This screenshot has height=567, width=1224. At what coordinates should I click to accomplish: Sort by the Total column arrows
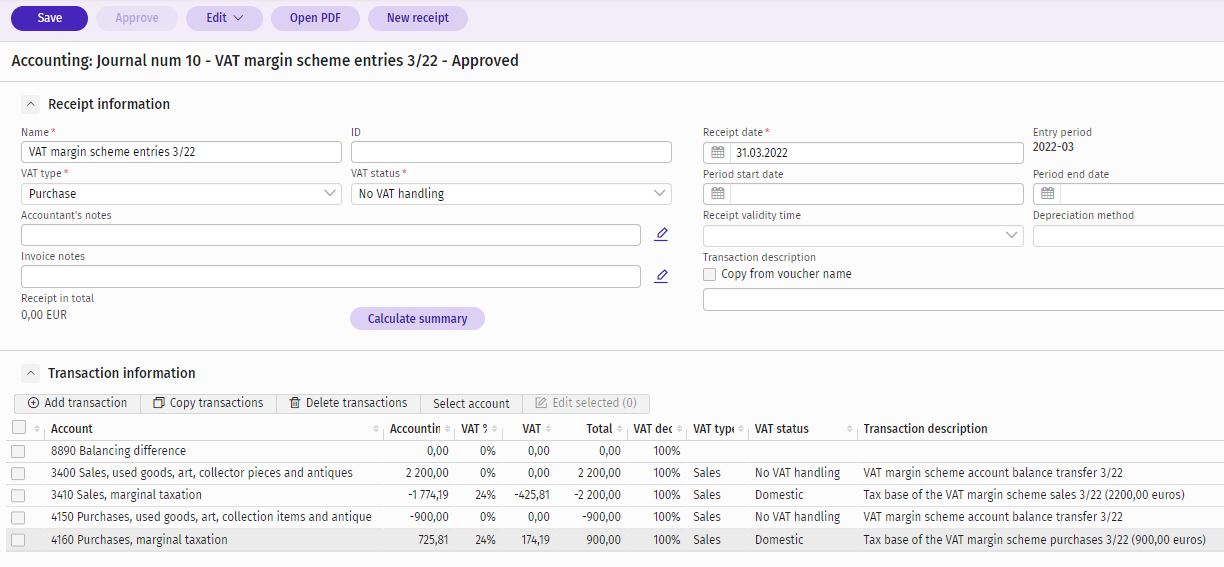620,429
